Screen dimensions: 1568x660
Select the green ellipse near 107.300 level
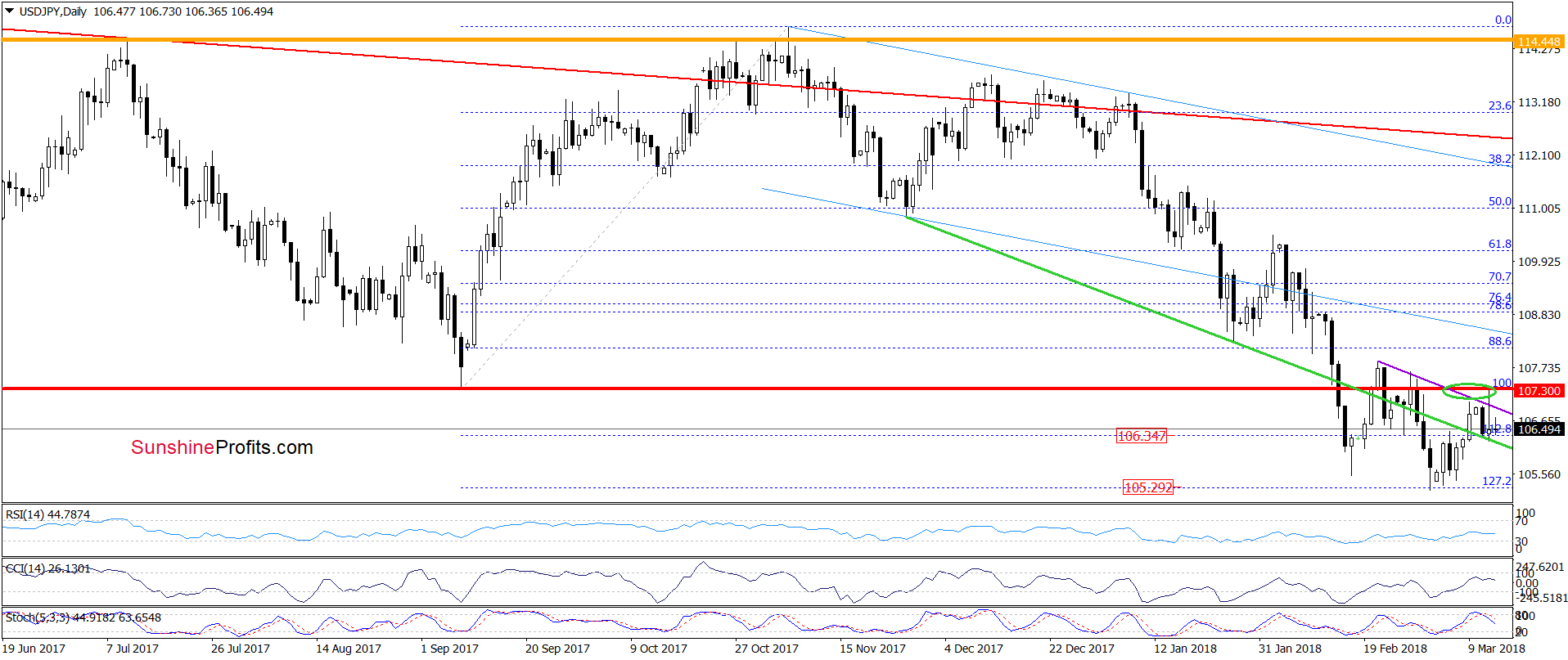pyautogui.click(x=1469, y=391)
